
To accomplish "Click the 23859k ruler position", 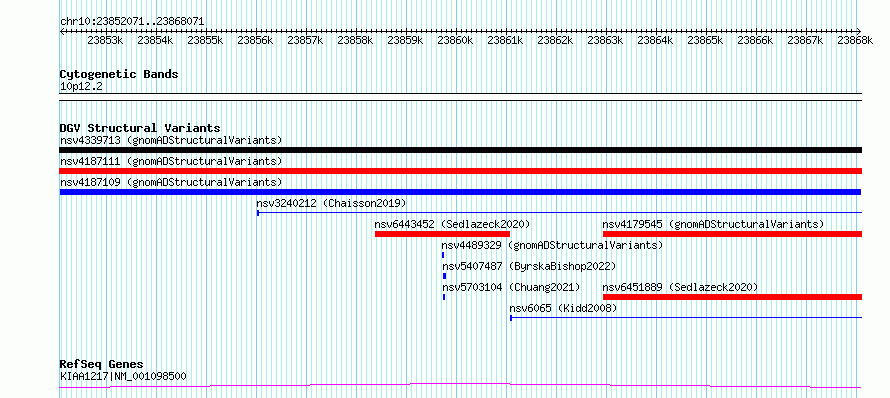I will pyautogui.click(x=405, y=40).
